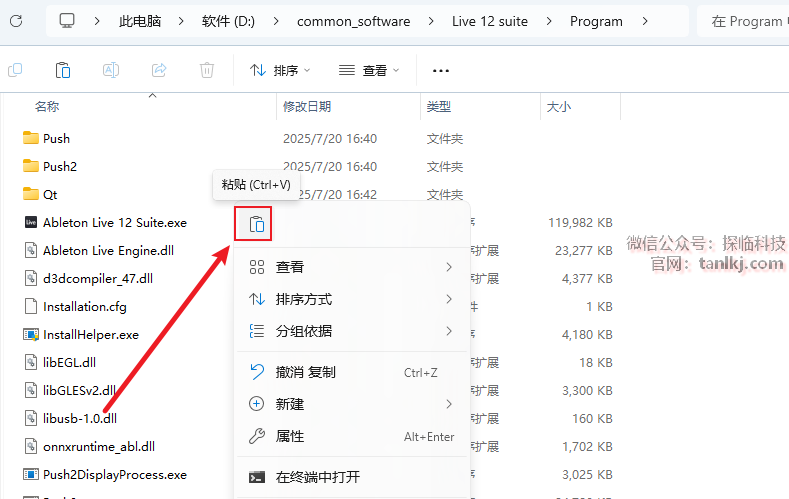Choose 撤消 复制 in context menu

(x=352, y=372)
